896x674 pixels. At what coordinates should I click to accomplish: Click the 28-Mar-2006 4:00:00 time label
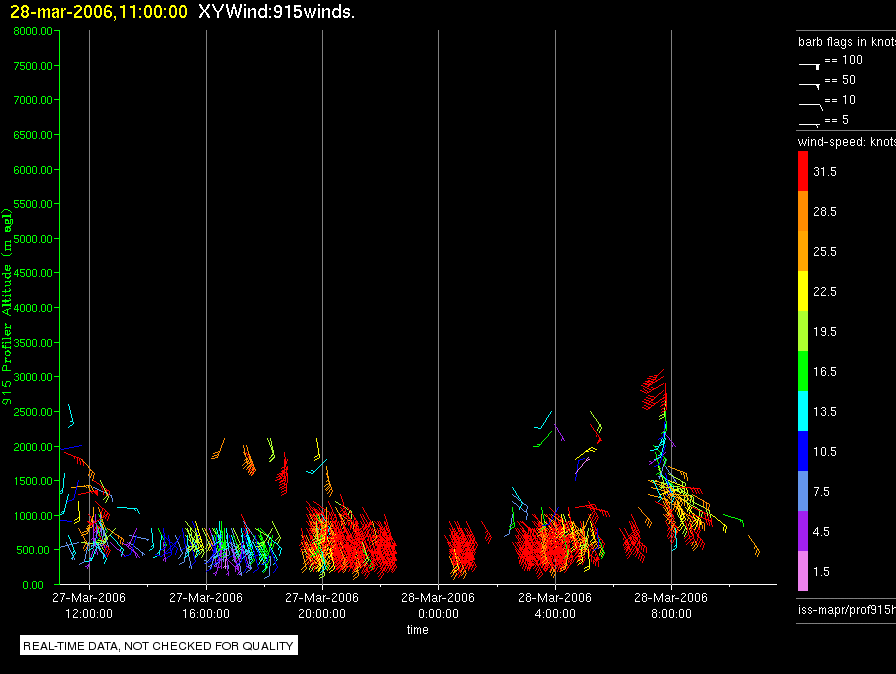(x=555, y=605)
